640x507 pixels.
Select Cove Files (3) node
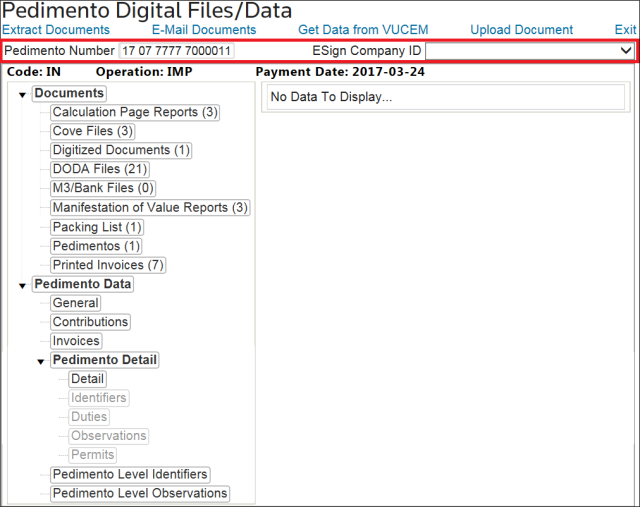point(93,131)
